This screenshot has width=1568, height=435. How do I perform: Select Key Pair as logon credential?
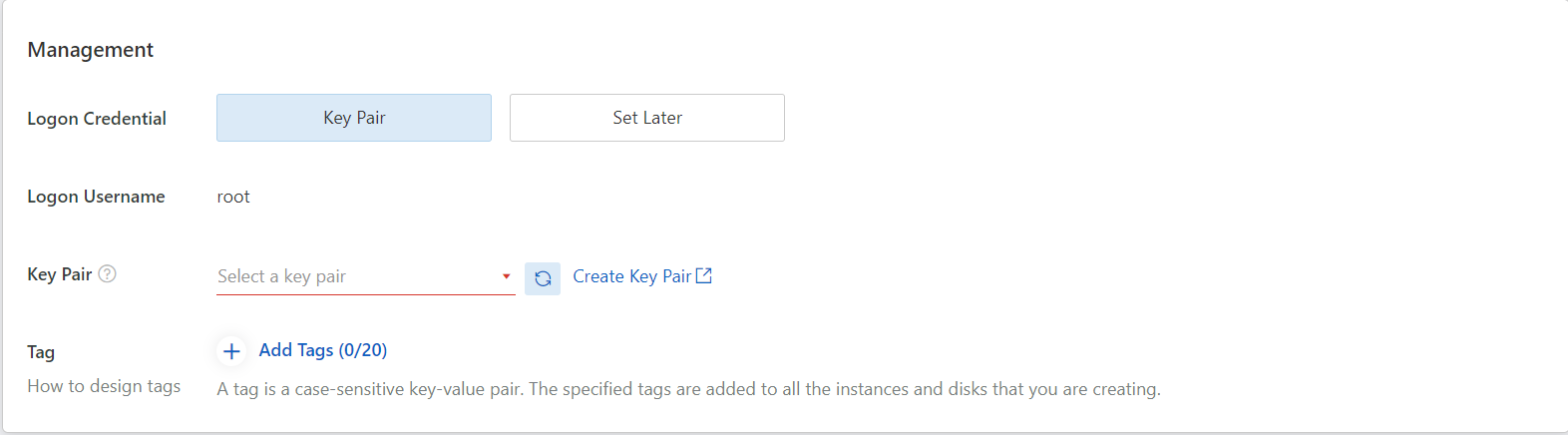coord(354,118)
